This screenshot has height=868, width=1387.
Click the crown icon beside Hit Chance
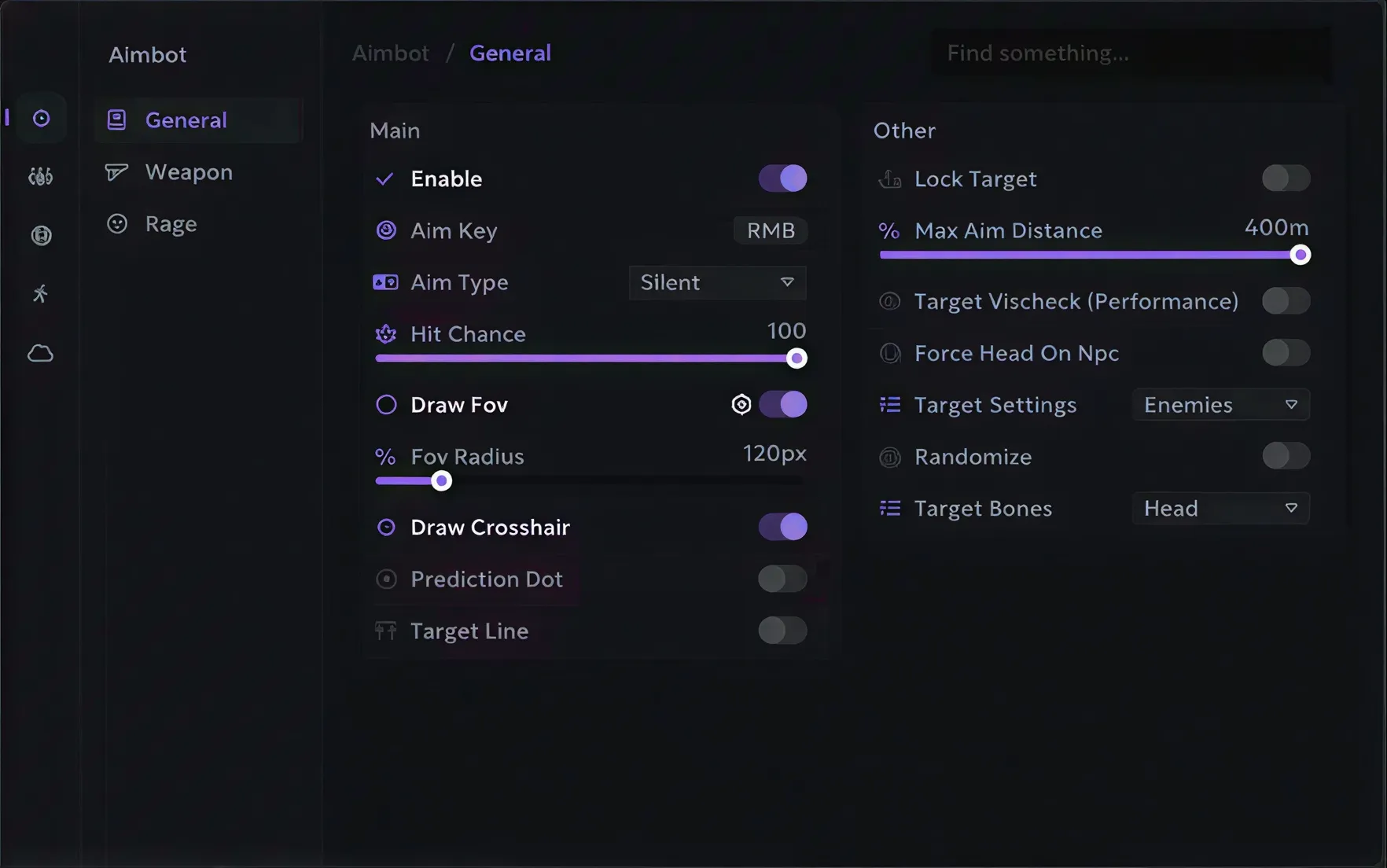385,334
